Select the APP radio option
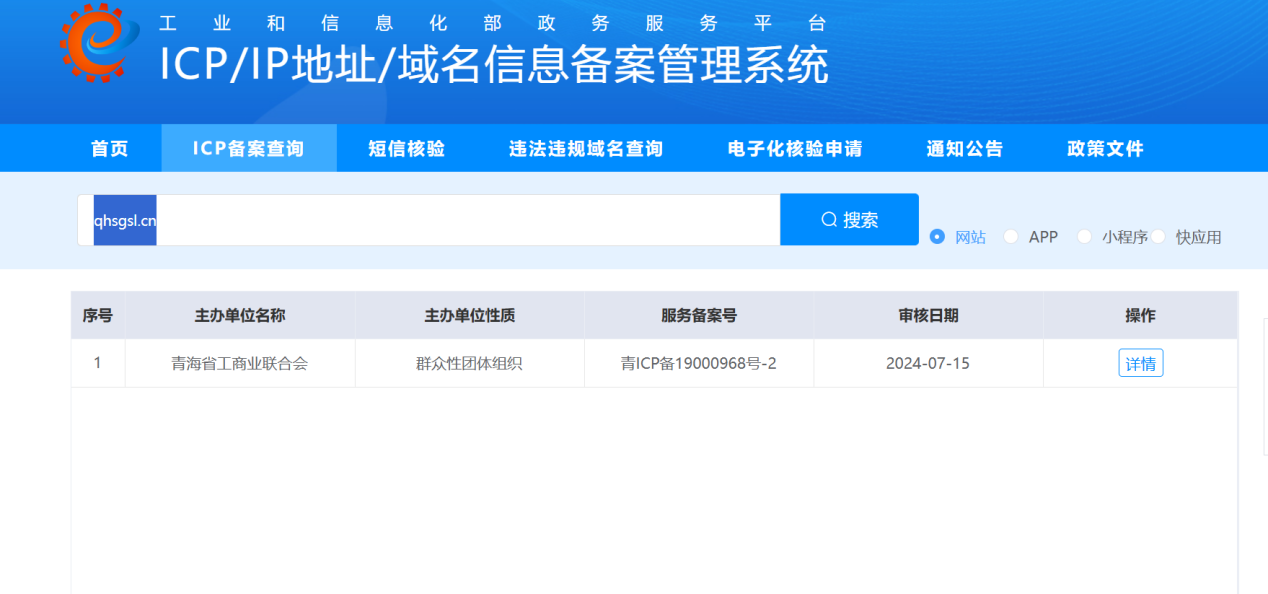This screenshot has height=594, width=1268. [x=1031, y=237]
